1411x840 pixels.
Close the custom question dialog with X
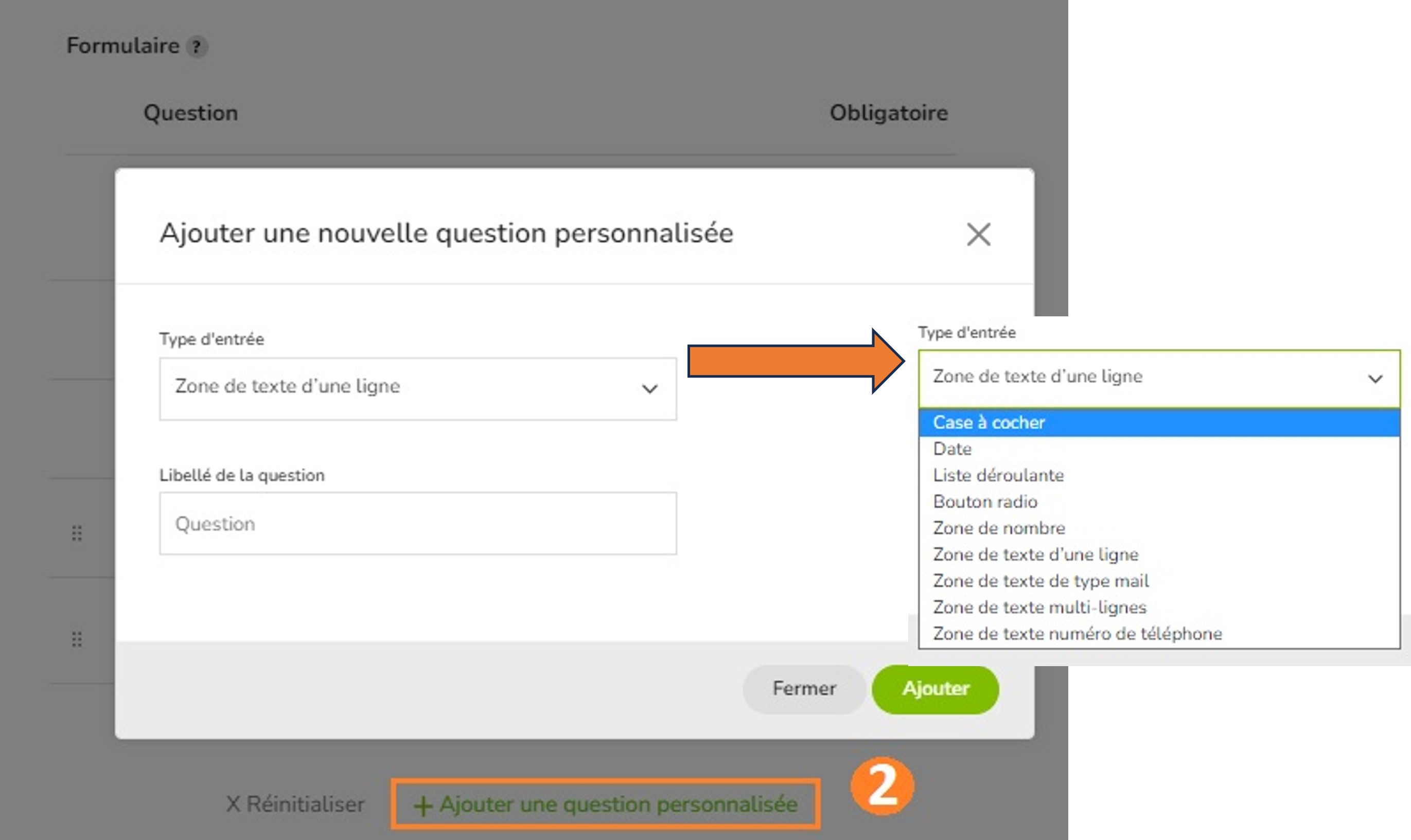[x=978, y=235]
